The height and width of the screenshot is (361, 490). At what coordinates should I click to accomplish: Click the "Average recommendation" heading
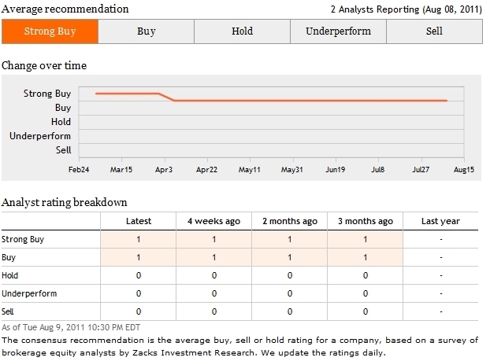[x=65, y=9]
